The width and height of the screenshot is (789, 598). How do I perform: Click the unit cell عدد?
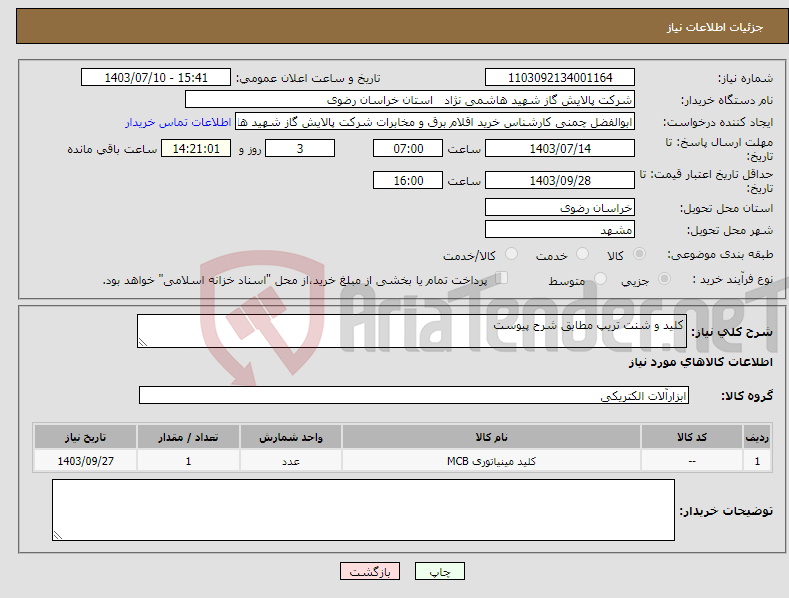(291, 461)
